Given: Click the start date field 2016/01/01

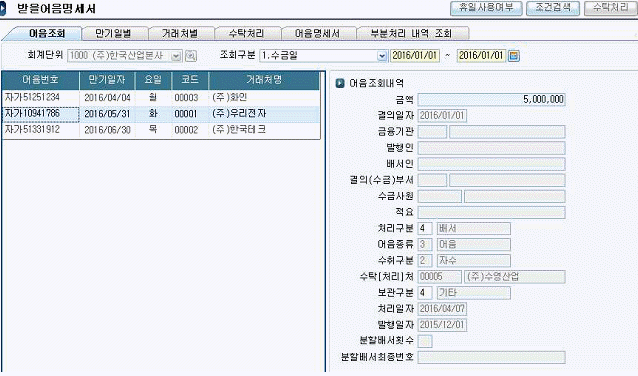Looking at the screenshot, I should coord(415,56).
